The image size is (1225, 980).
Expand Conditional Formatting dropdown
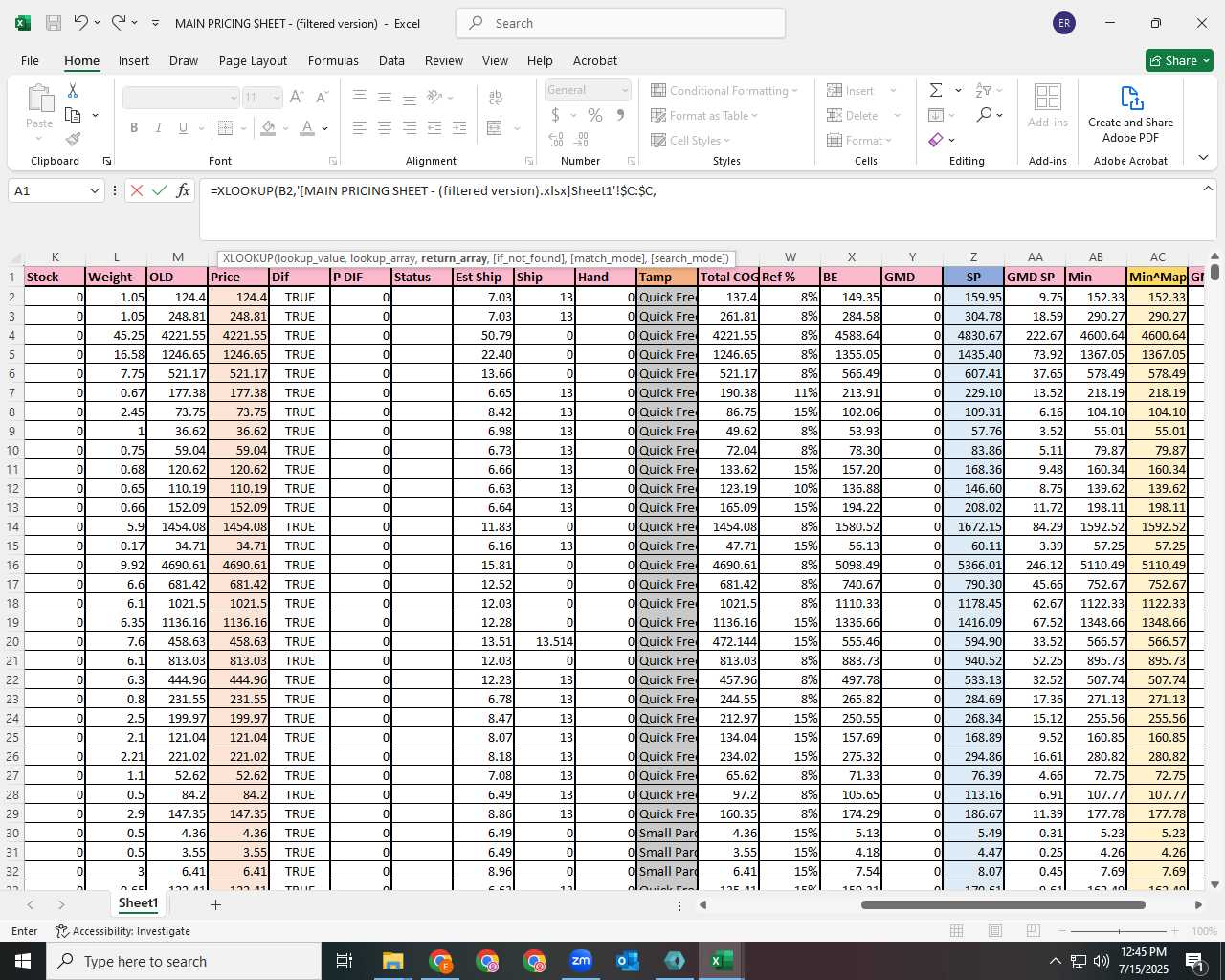tap(795, 91)
